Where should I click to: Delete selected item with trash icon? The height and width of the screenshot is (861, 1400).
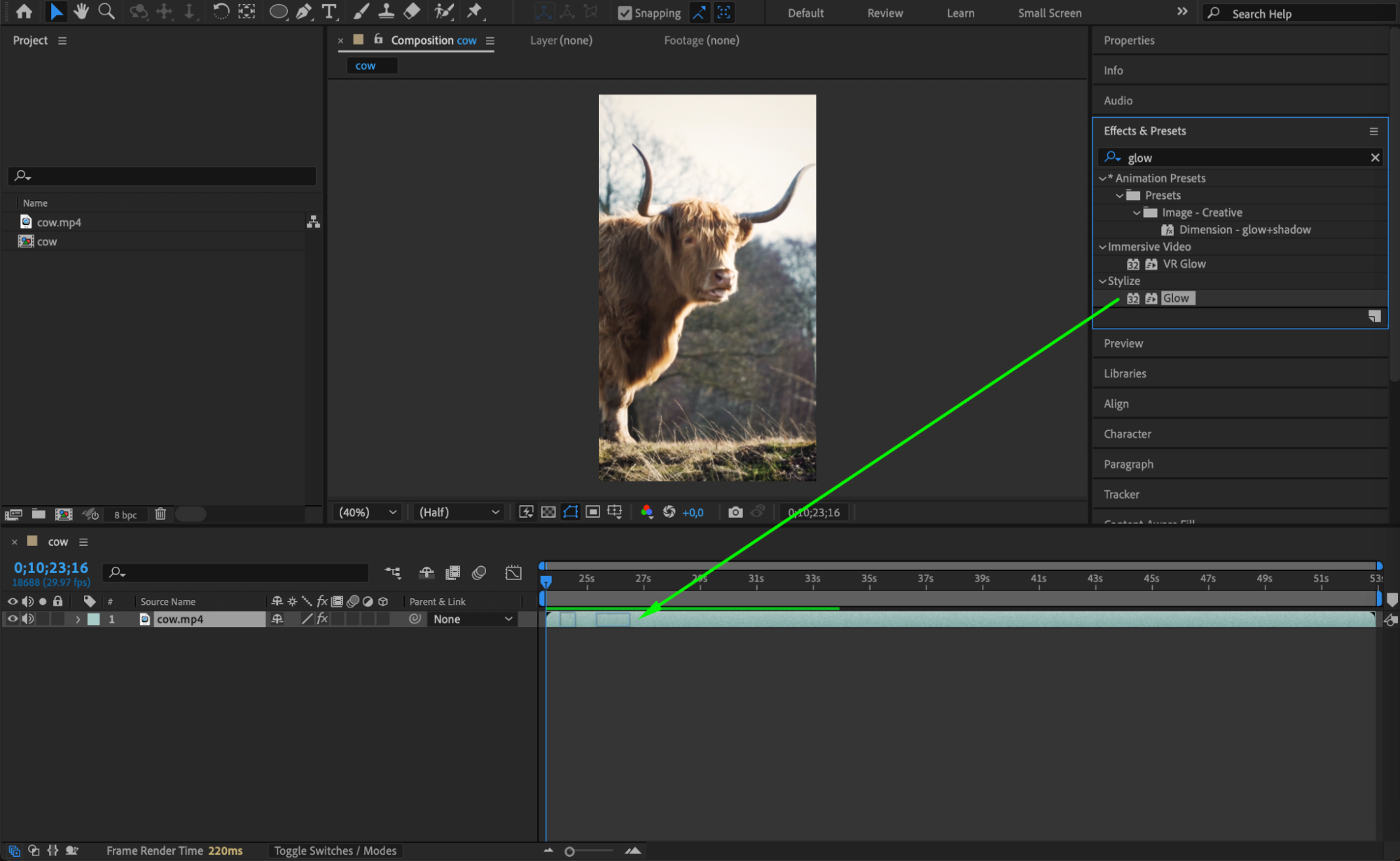click(x=160, y=514)
